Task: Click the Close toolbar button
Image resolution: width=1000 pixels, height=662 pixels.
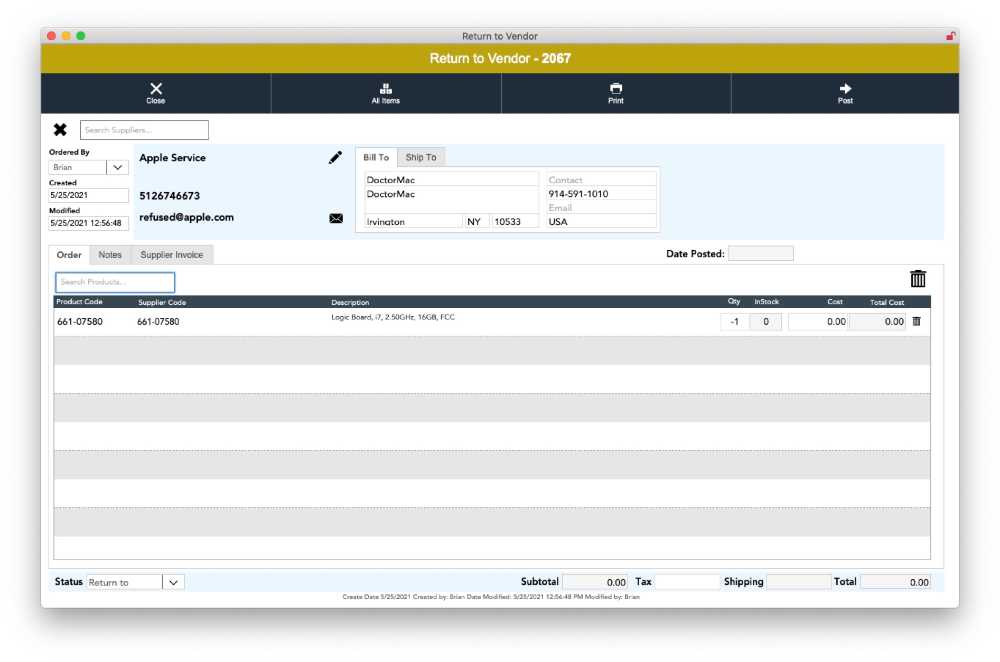Action: click(x=156, y=93)
